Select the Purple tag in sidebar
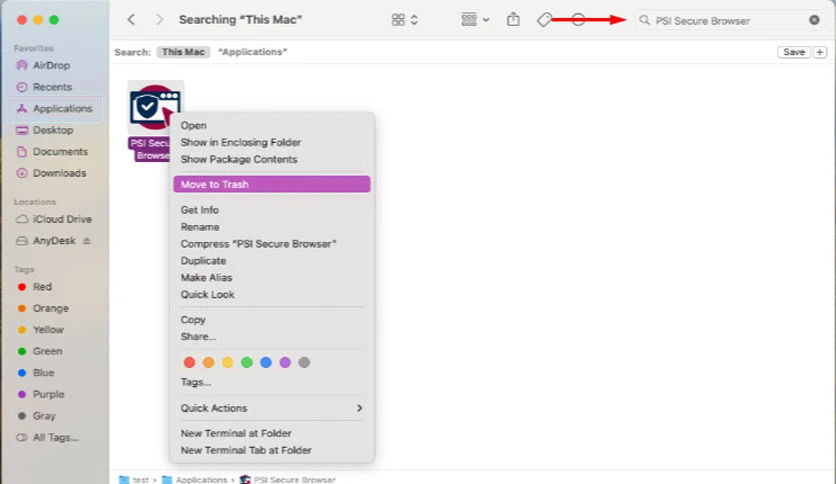The width and height of the screenshot is (836, 484). (x=49, y=394)
